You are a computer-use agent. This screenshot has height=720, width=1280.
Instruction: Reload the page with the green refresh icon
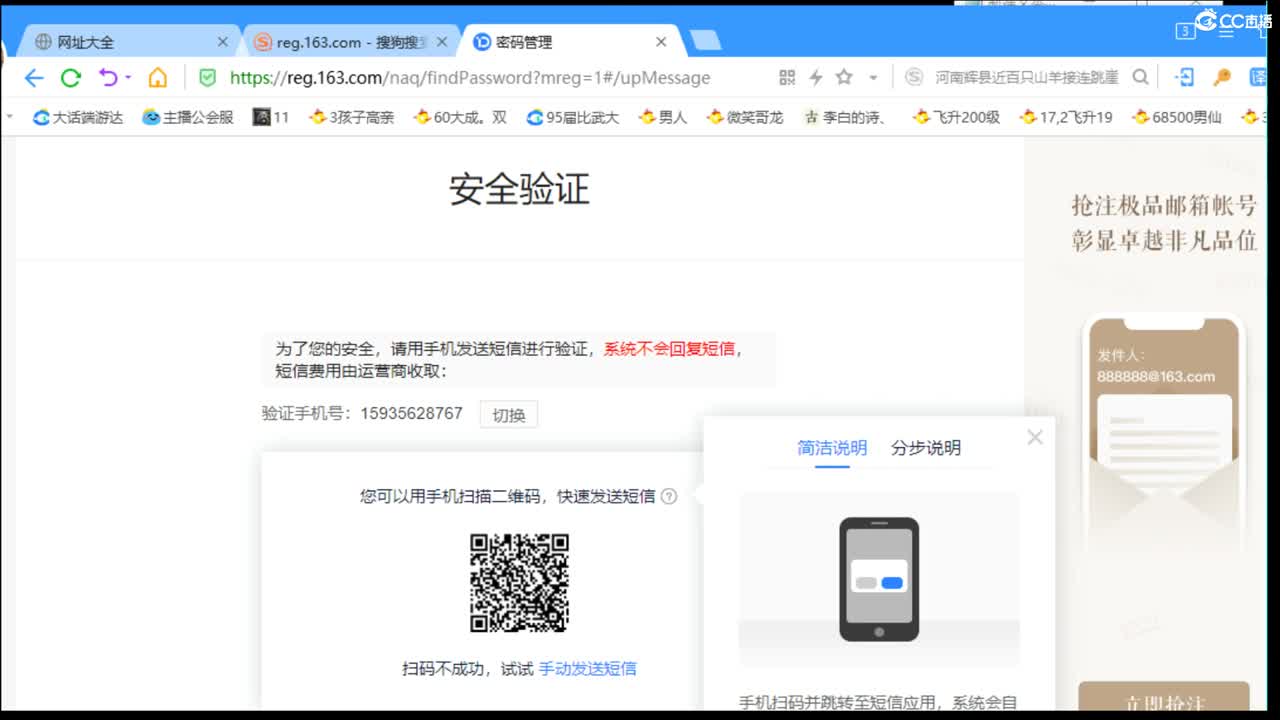point(70,78)
